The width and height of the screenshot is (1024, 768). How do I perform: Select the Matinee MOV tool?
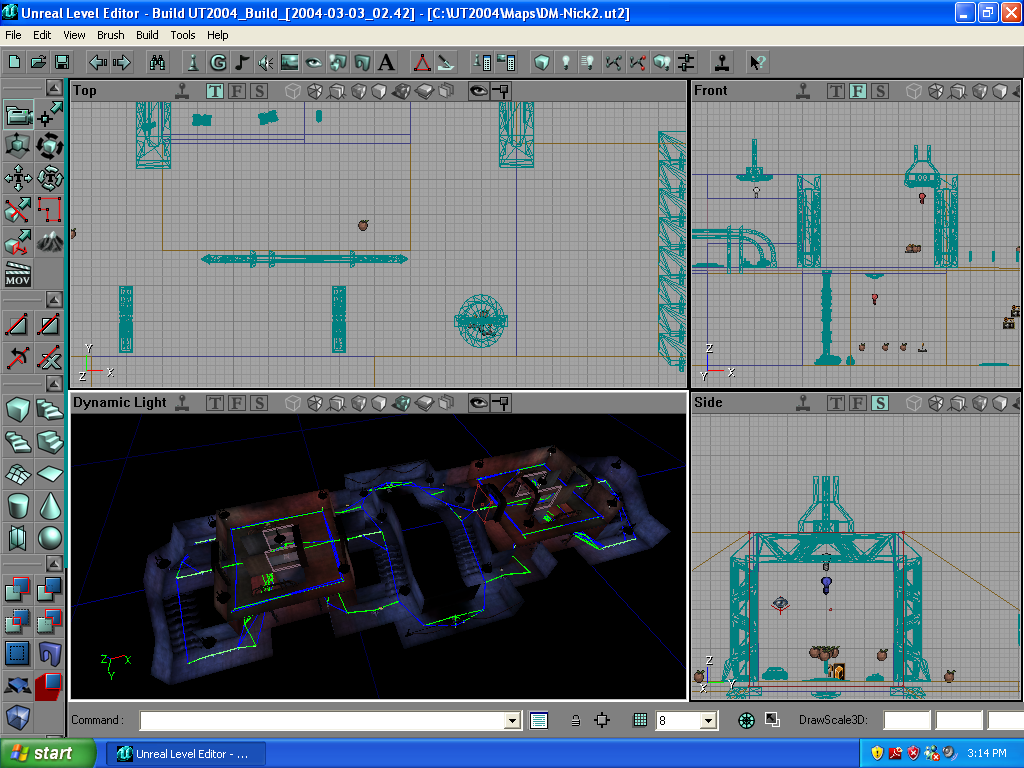(18, 274)
